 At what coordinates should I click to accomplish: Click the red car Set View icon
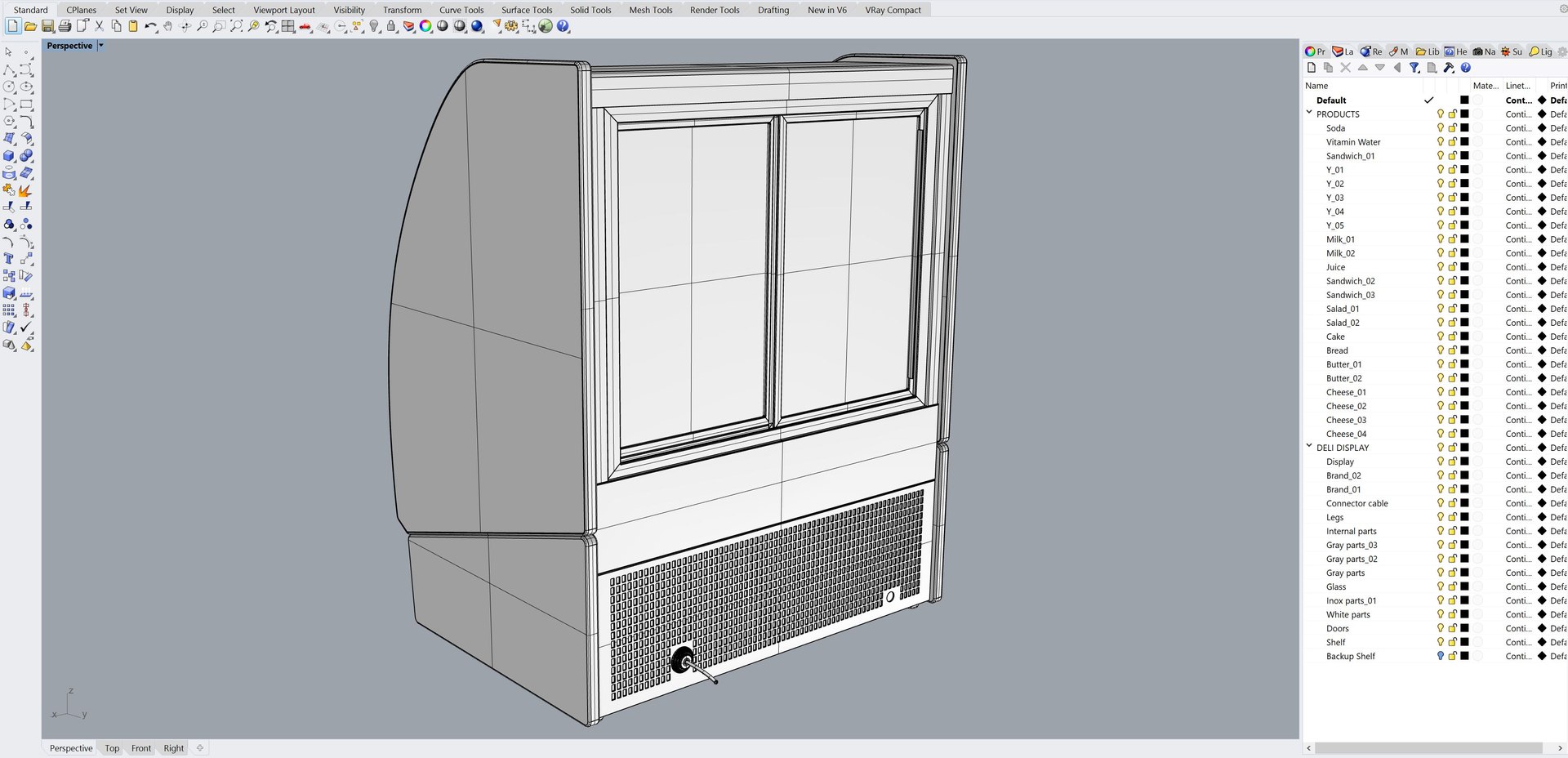click(x=305, y=26)
